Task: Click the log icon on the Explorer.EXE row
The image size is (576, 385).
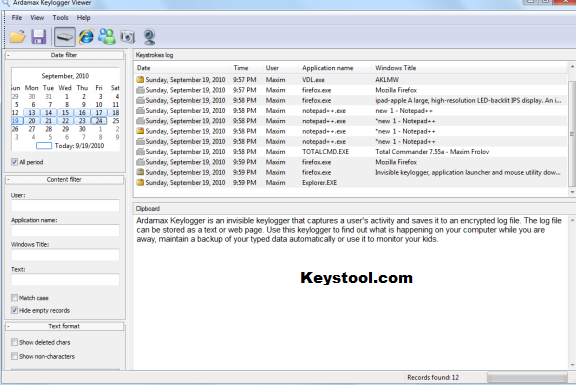Action: pos(140,183)
